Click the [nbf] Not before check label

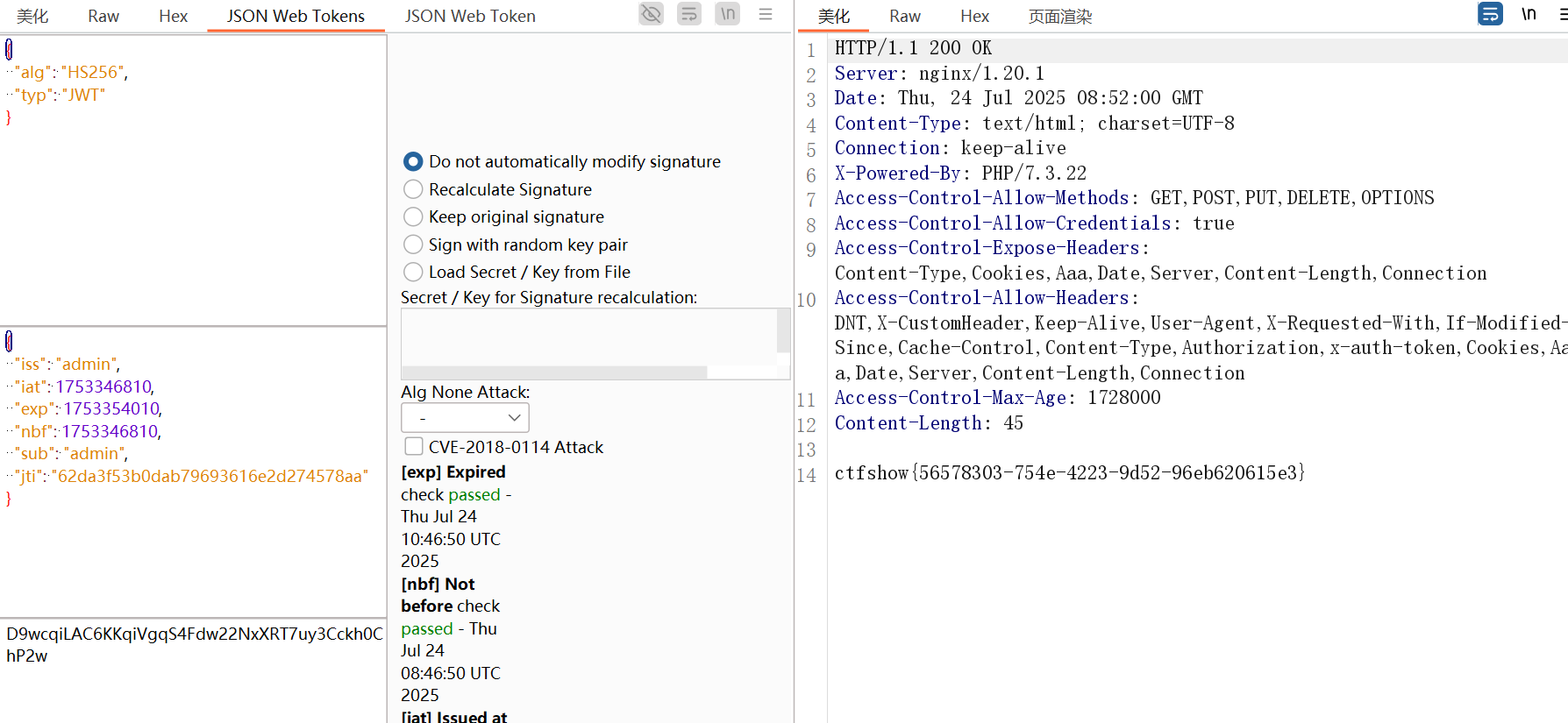[x=451, y=595]
